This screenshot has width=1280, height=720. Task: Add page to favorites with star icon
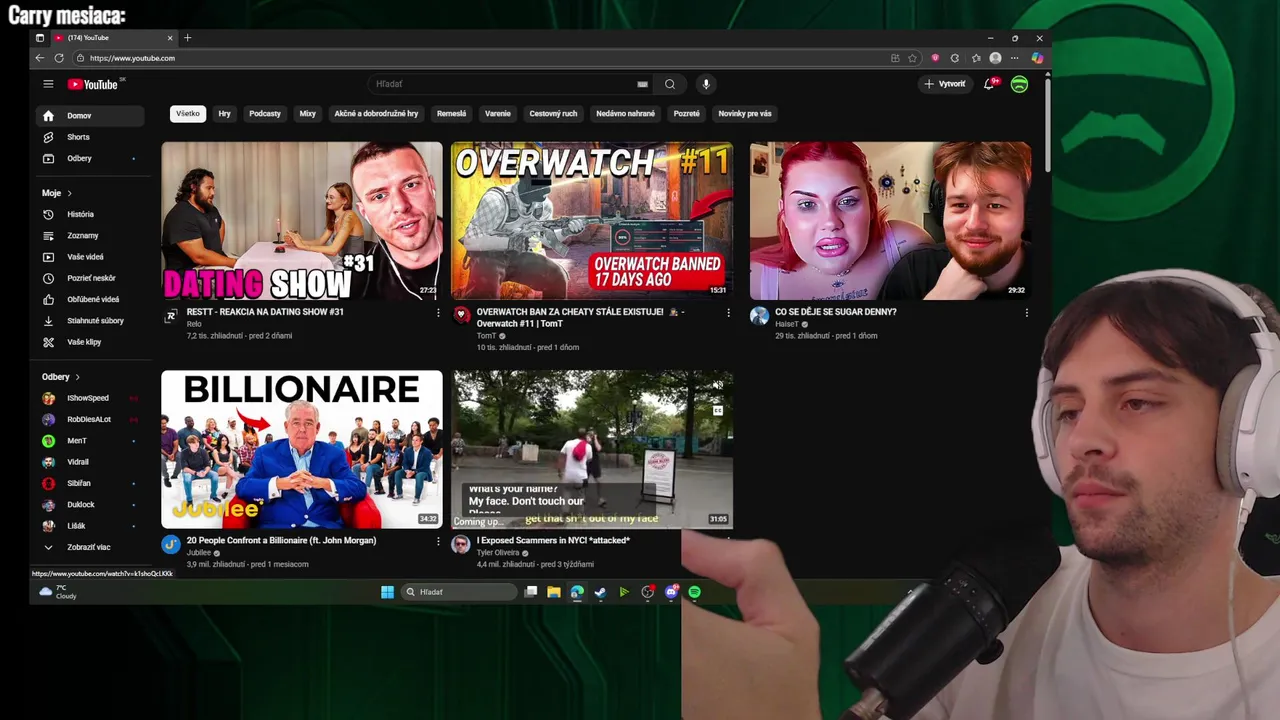[912, 58]
